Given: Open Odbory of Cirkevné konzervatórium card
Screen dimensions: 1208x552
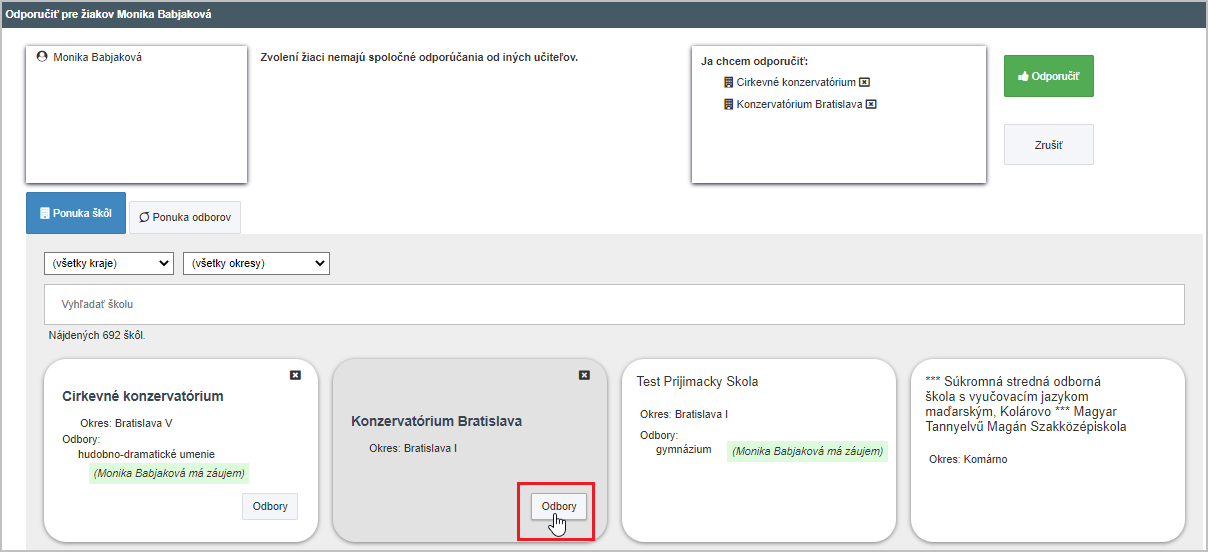Looking at the screenshot, I should click(x=270, y=506).
